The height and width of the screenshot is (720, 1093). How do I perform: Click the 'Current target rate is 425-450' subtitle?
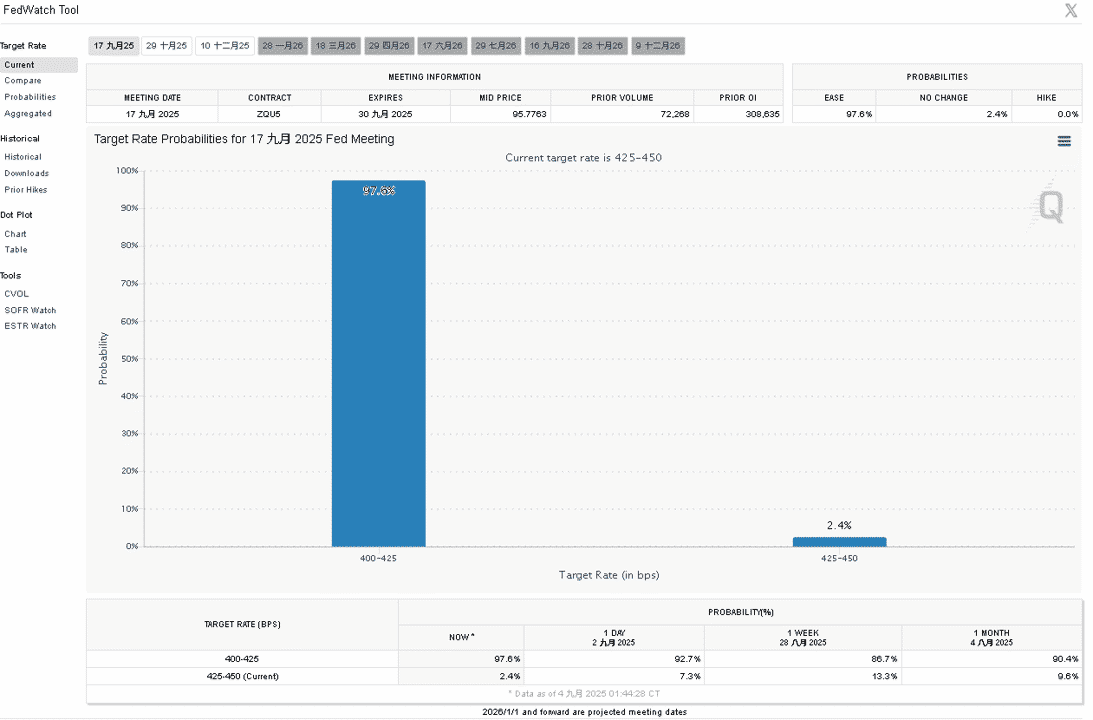583,158
